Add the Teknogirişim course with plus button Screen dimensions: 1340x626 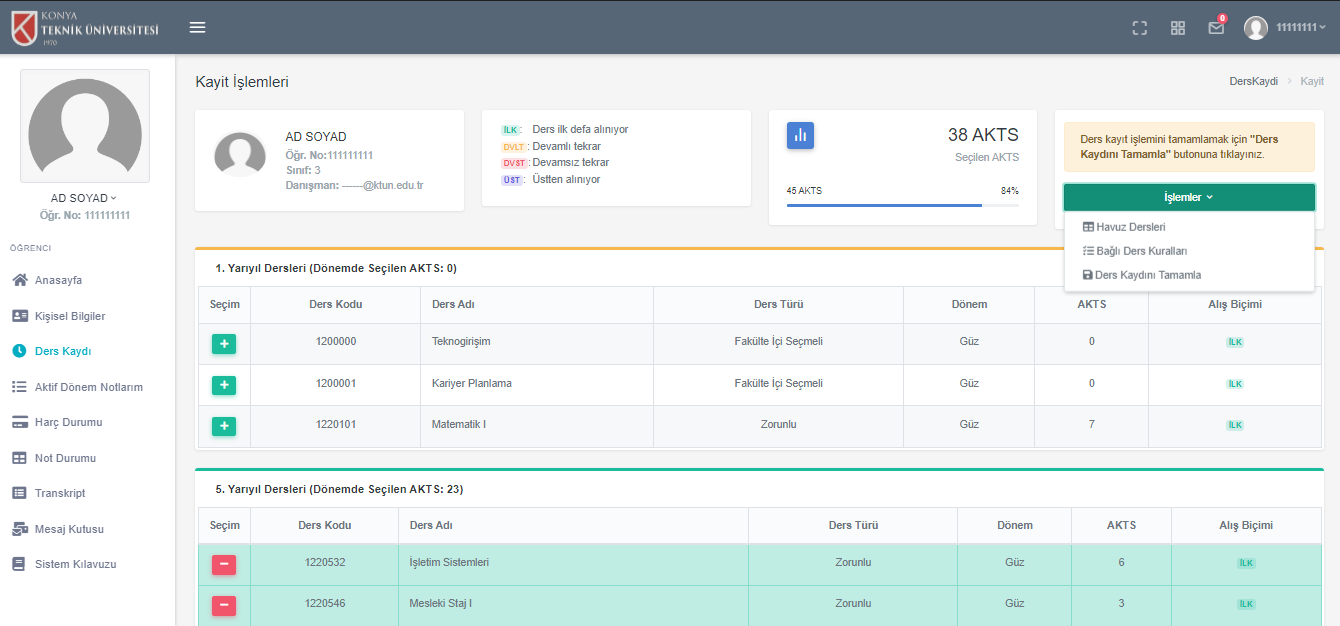[x=224, y=344]
